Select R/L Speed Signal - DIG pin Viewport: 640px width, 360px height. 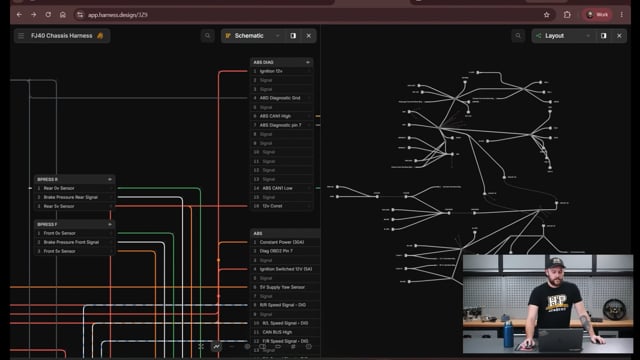[x=285, y=323]
